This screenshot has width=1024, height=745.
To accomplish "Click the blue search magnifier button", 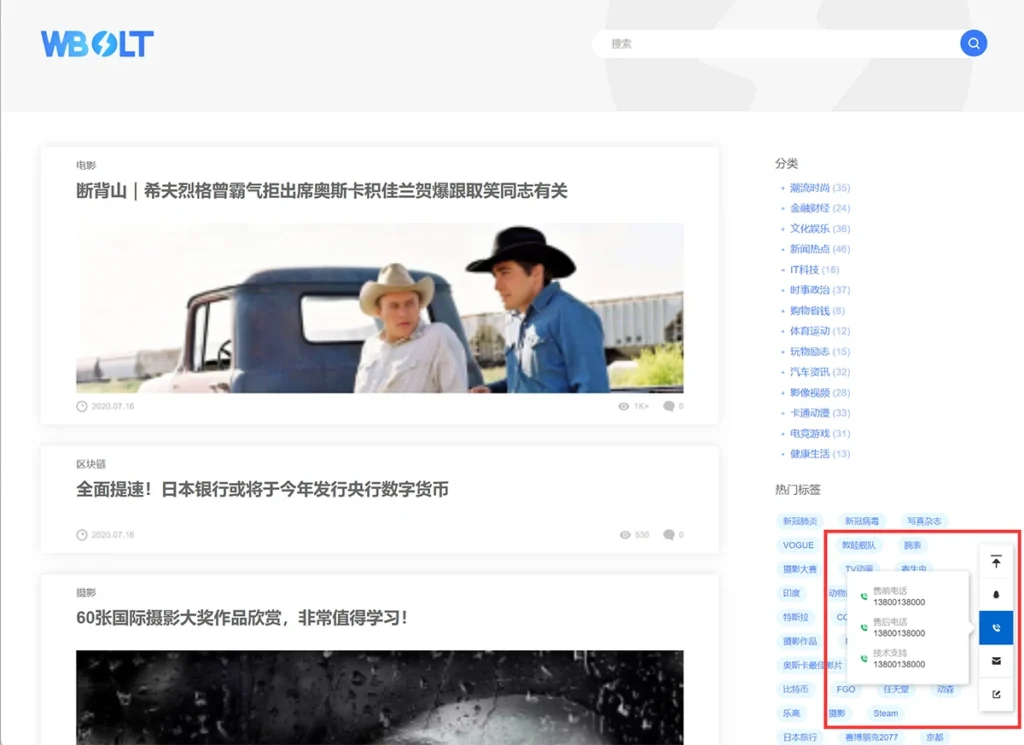I will pos(973,43).
